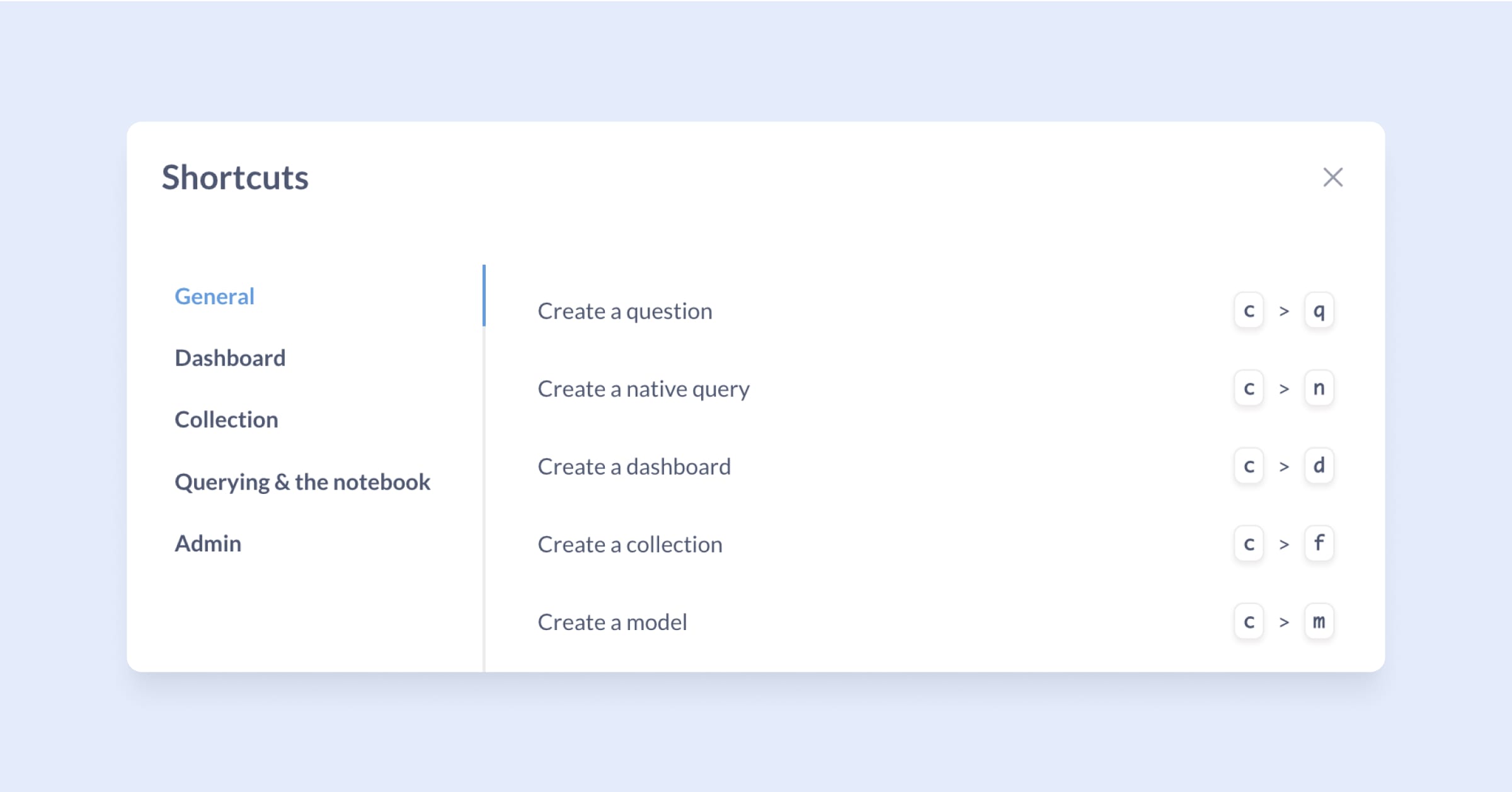Click the 'd' key badge
This screenshot has width=1512, height=792.
point(1319,466)
